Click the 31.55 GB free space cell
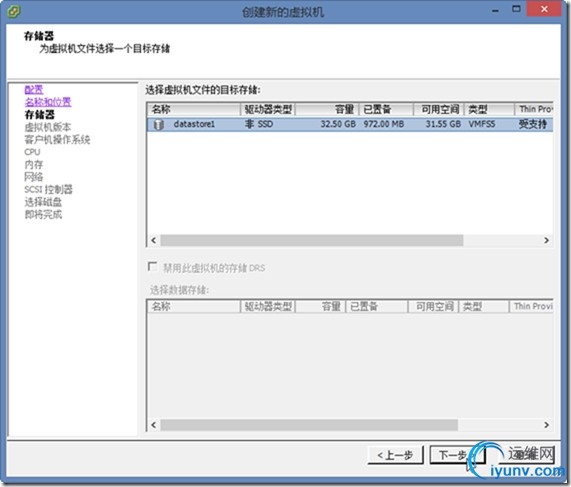The height and width of the screenshot is (487, 571). click(x=443, y=124)
